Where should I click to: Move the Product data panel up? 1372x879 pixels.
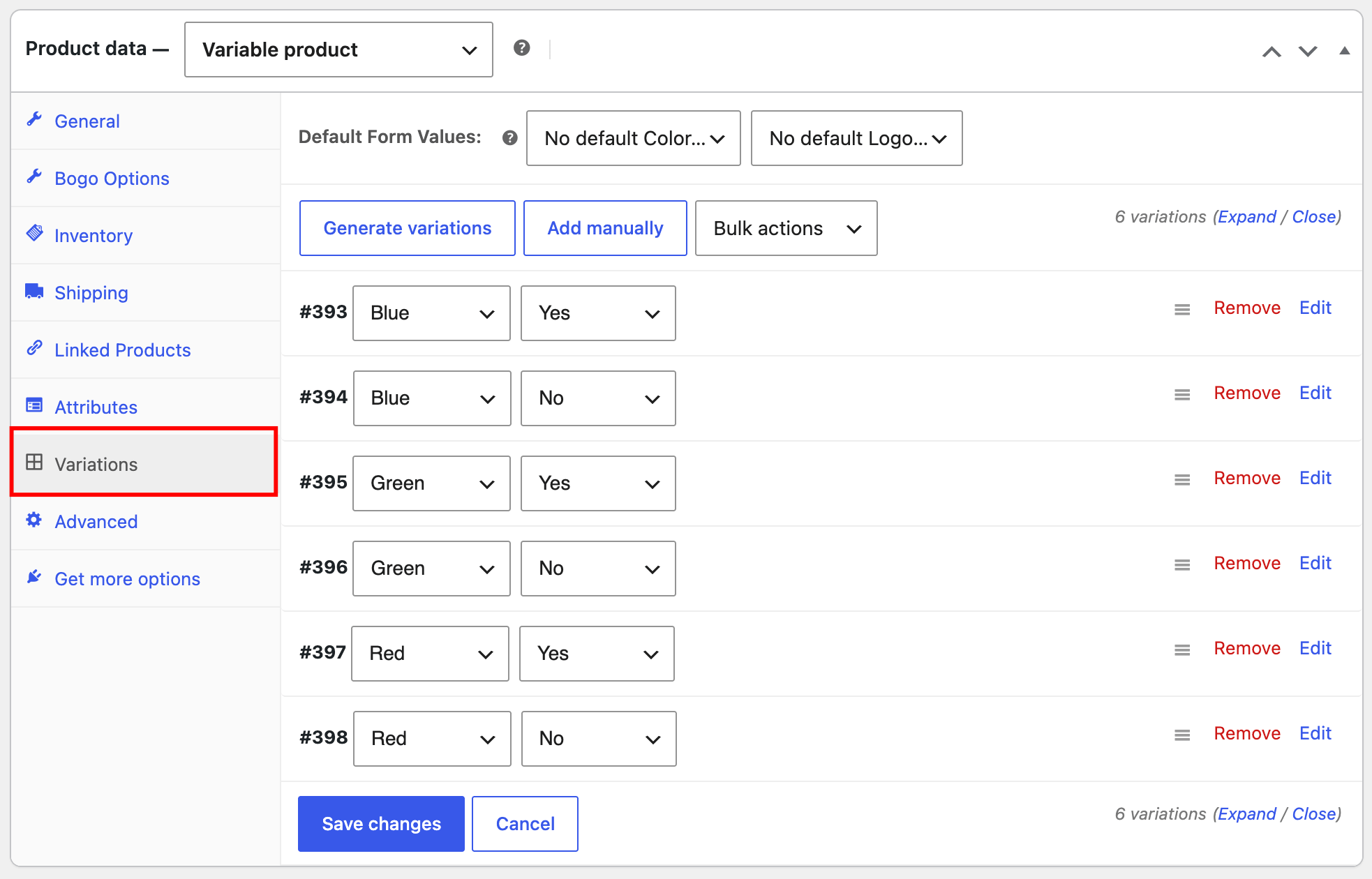[x=1272, y=51]
